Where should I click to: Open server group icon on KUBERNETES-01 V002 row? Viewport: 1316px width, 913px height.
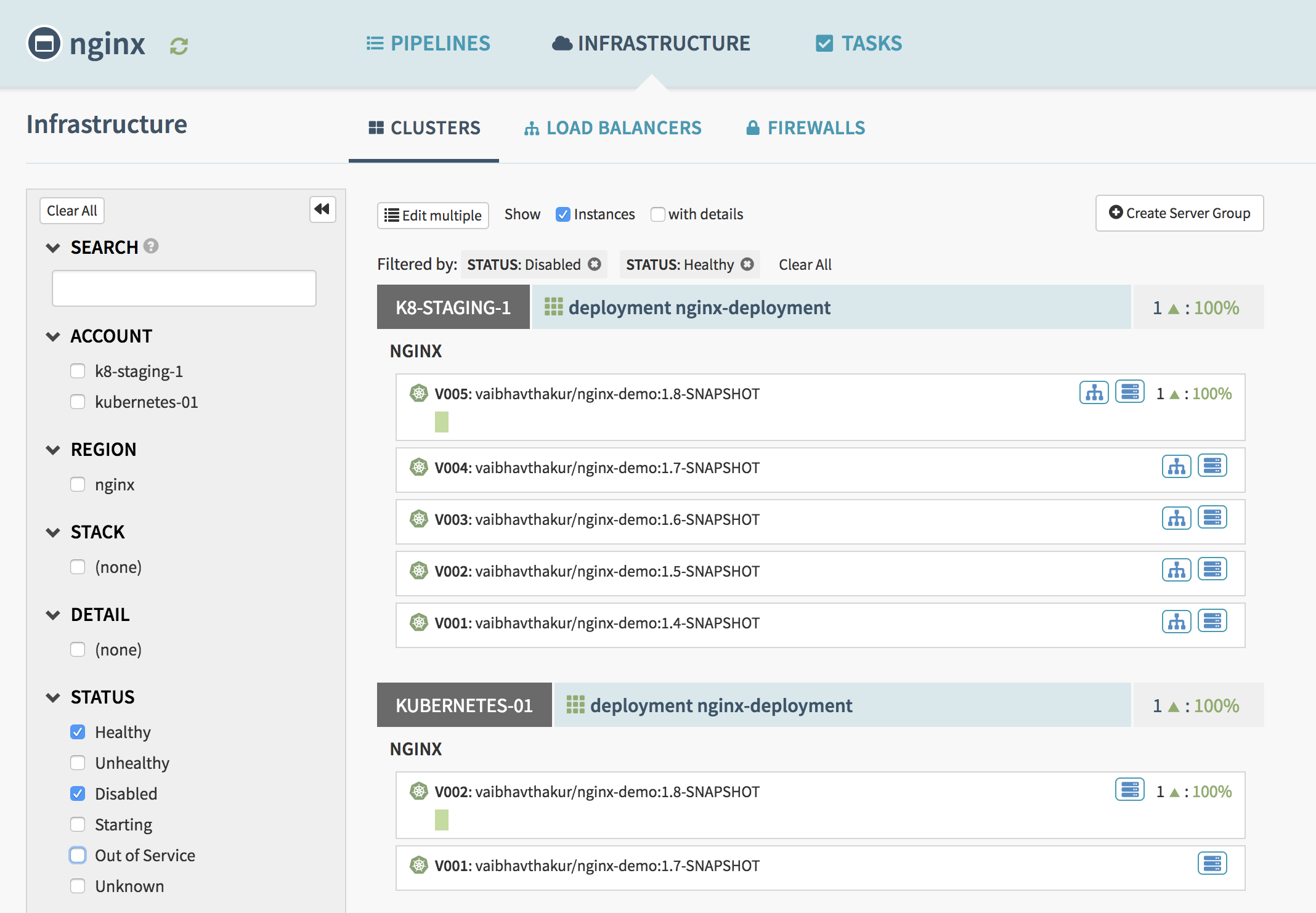click(1130, 790)
